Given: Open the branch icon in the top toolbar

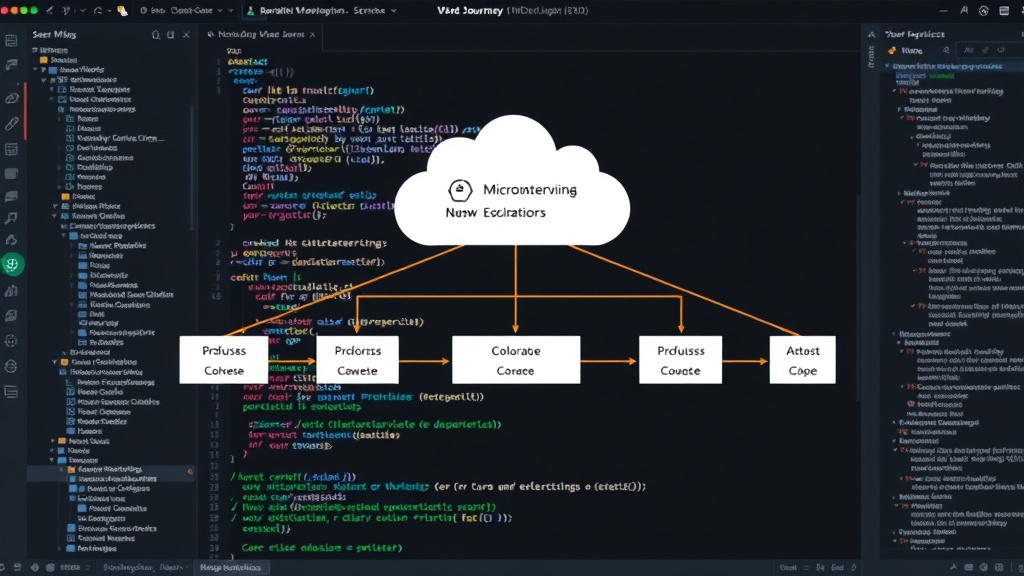Looking at the screenshot, I should point(67,10).
